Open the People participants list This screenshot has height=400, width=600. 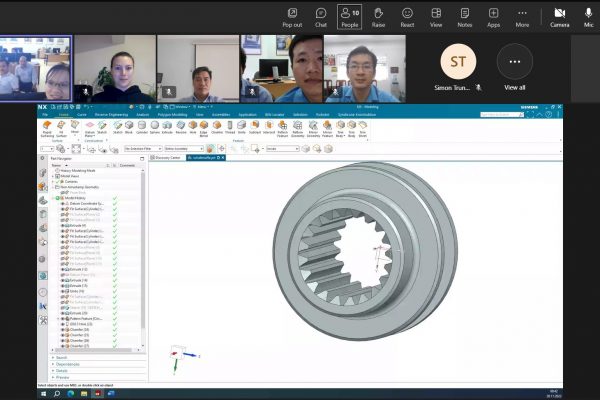coord(349,16)
